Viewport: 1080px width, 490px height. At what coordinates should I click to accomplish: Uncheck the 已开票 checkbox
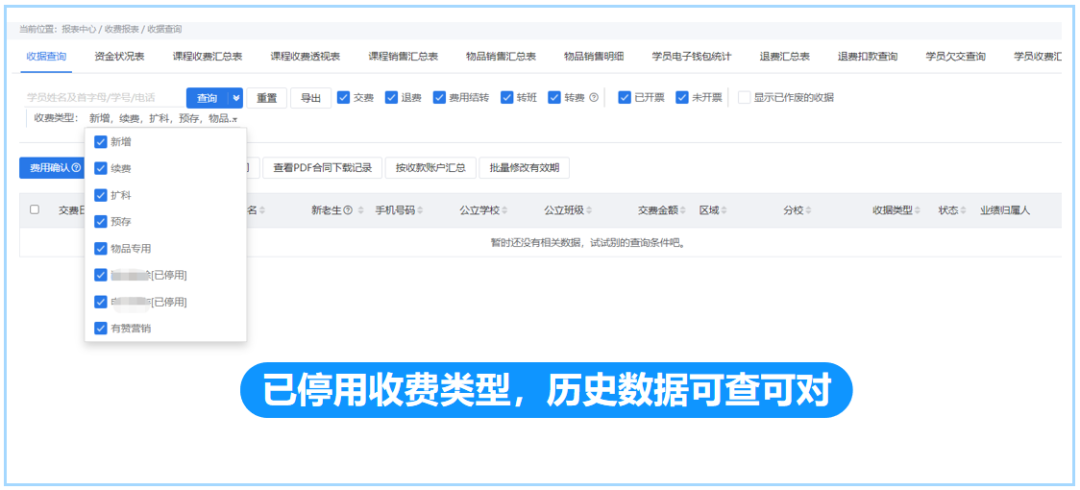(625, 98)
